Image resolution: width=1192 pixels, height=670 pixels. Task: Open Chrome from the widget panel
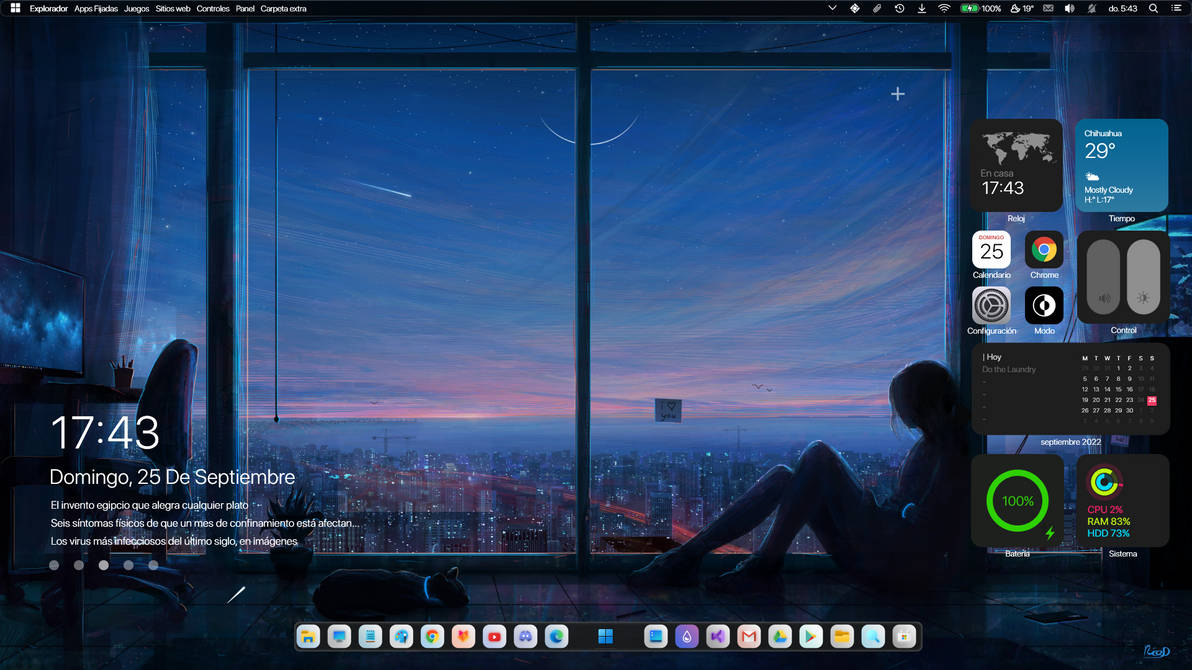(1044, 251)
